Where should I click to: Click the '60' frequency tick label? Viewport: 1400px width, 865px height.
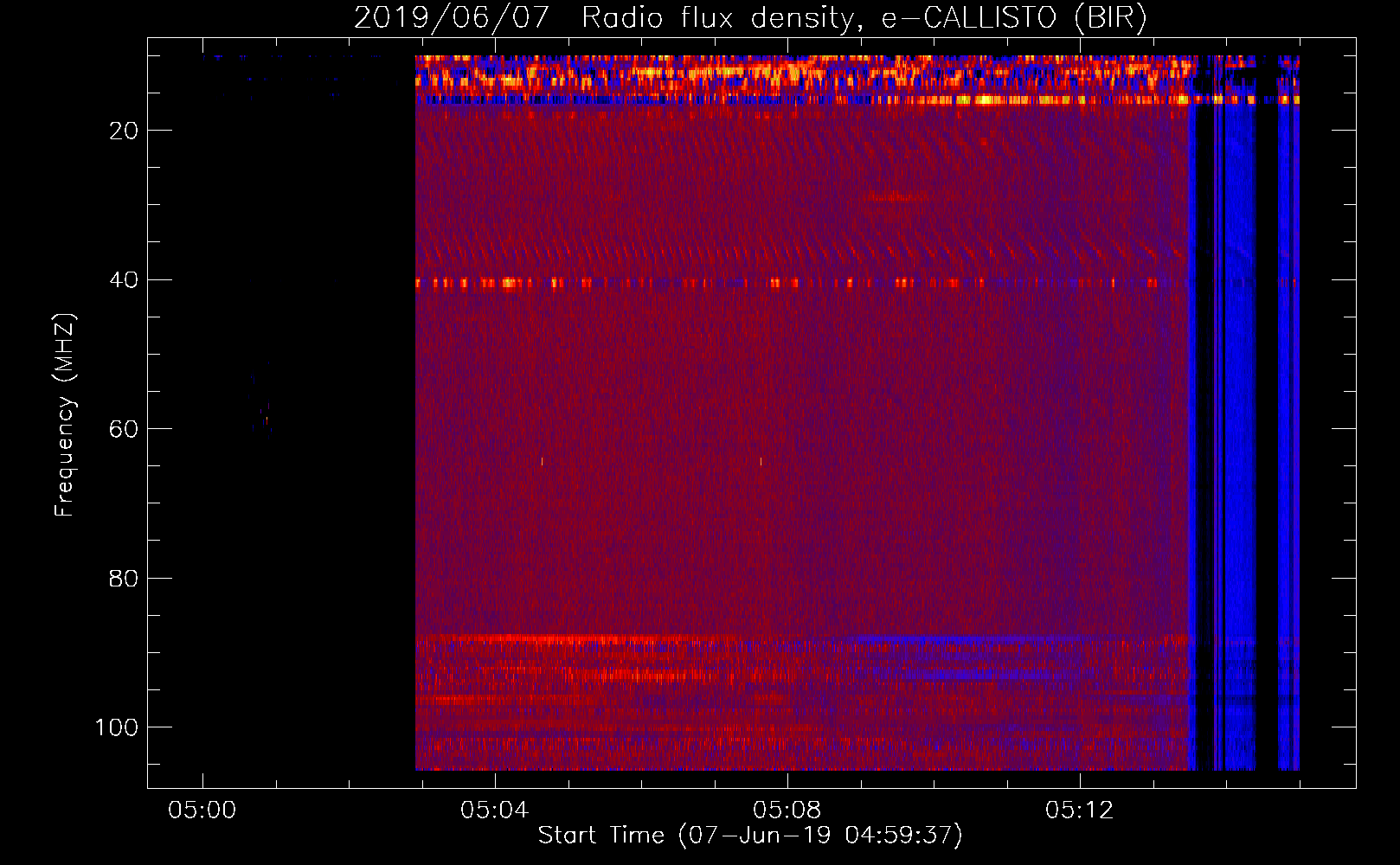click(x=124, y=429)
